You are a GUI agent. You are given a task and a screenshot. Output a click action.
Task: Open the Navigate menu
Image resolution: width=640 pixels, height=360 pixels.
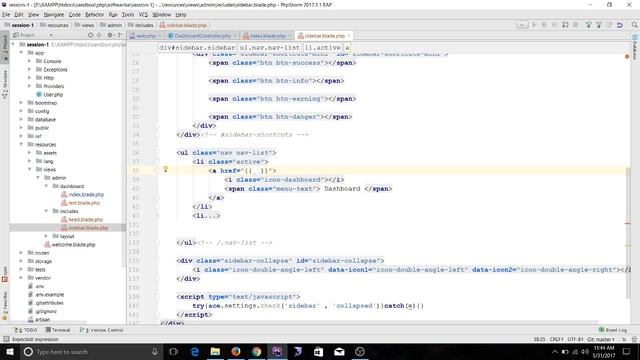[x=54, y=15]
